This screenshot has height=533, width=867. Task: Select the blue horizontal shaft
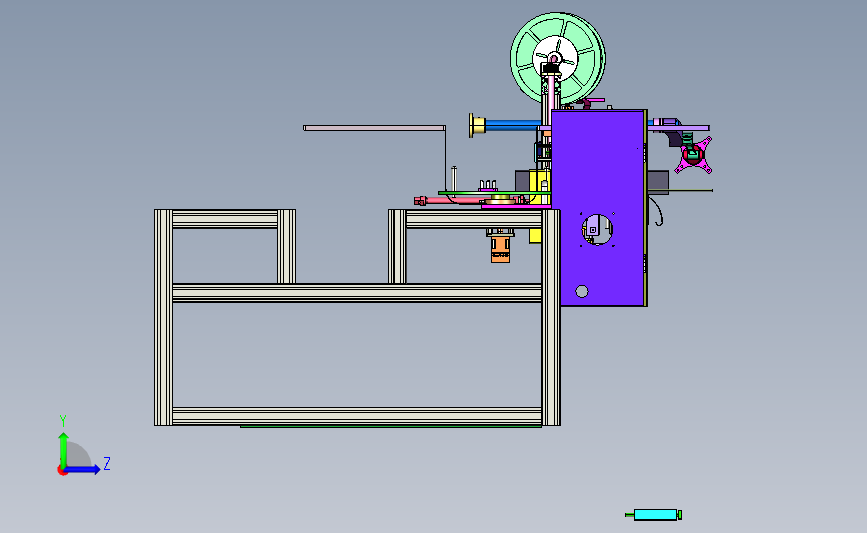513,126
